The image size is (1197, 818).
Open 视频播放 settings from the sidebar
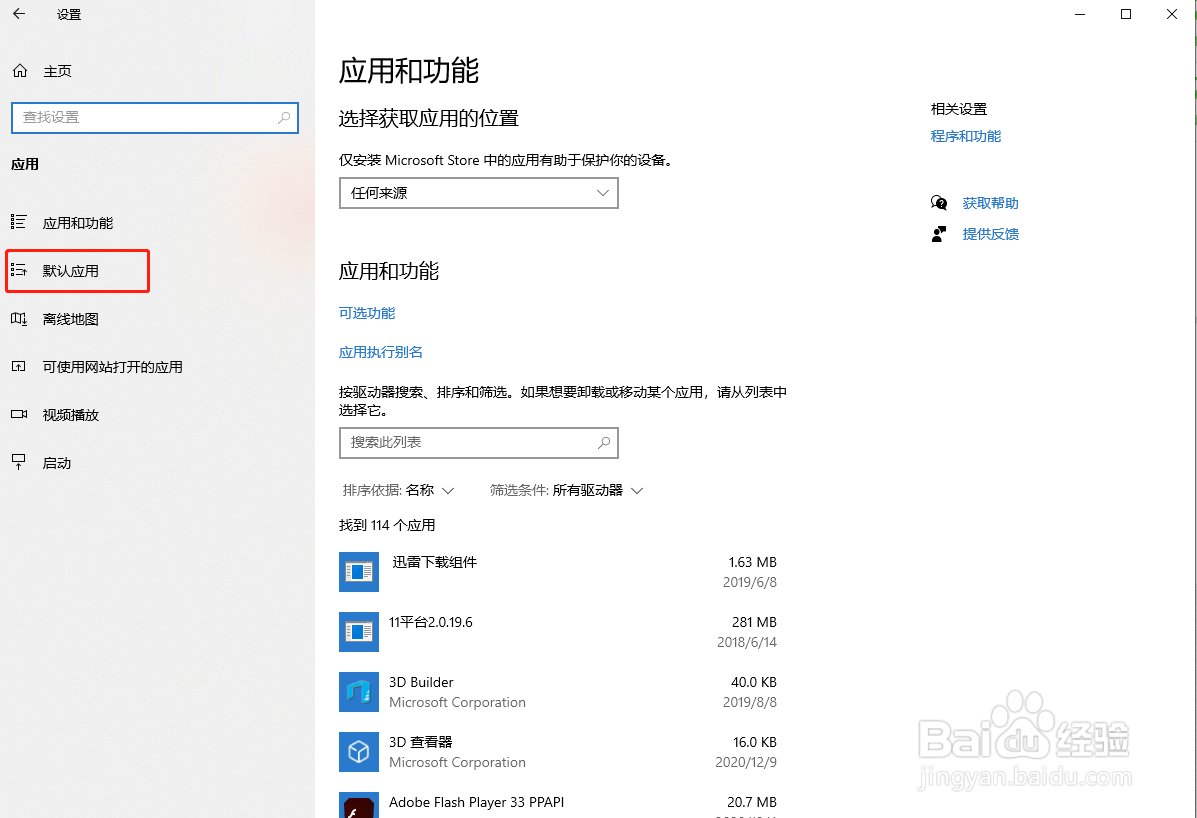click(x=20, y=414)
